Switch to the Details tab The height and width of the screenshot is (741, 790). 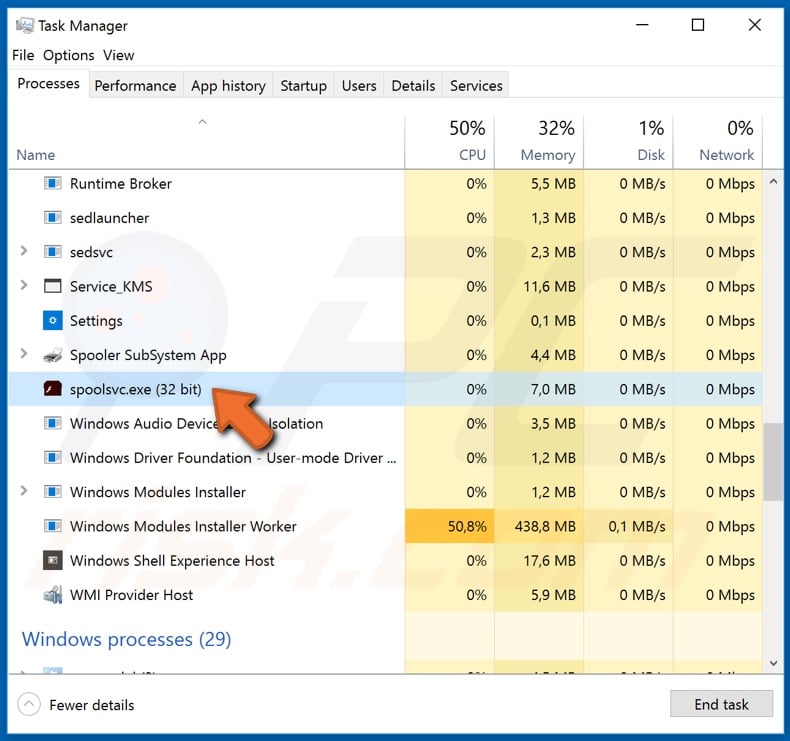click(x=413, y=86)
